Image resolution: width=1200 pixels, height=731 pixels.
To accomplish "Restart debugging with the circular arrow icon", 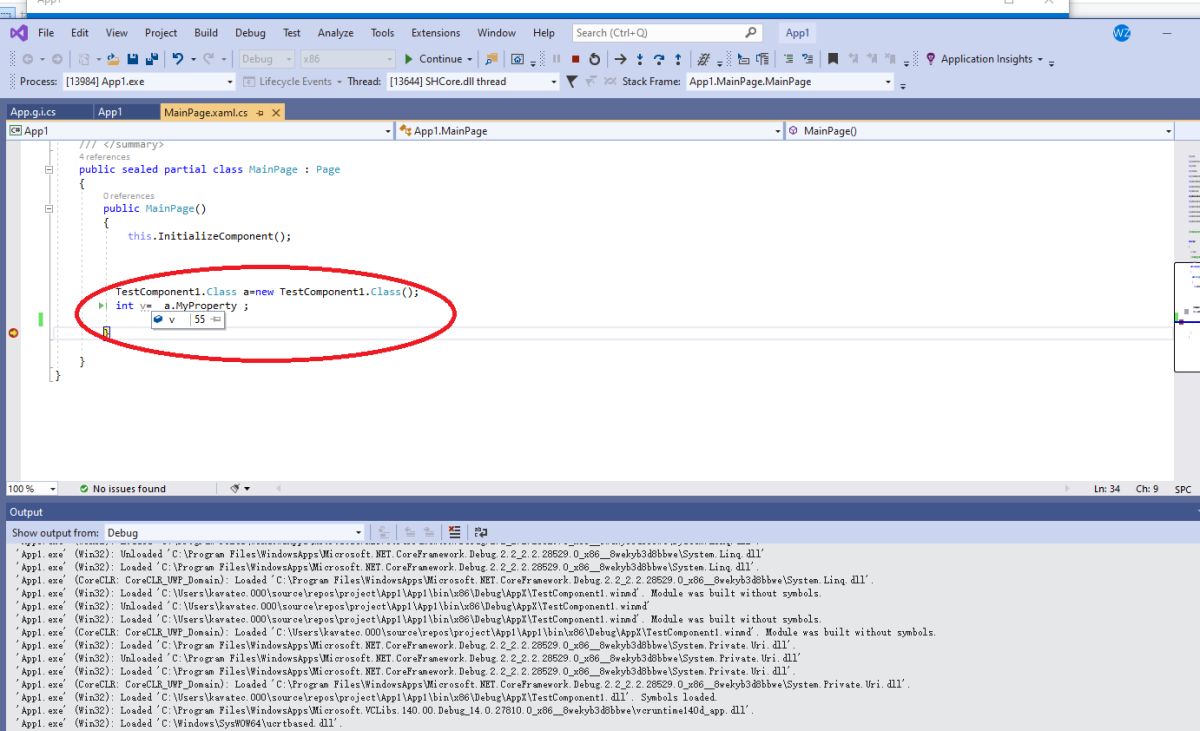I will [594, 59].
